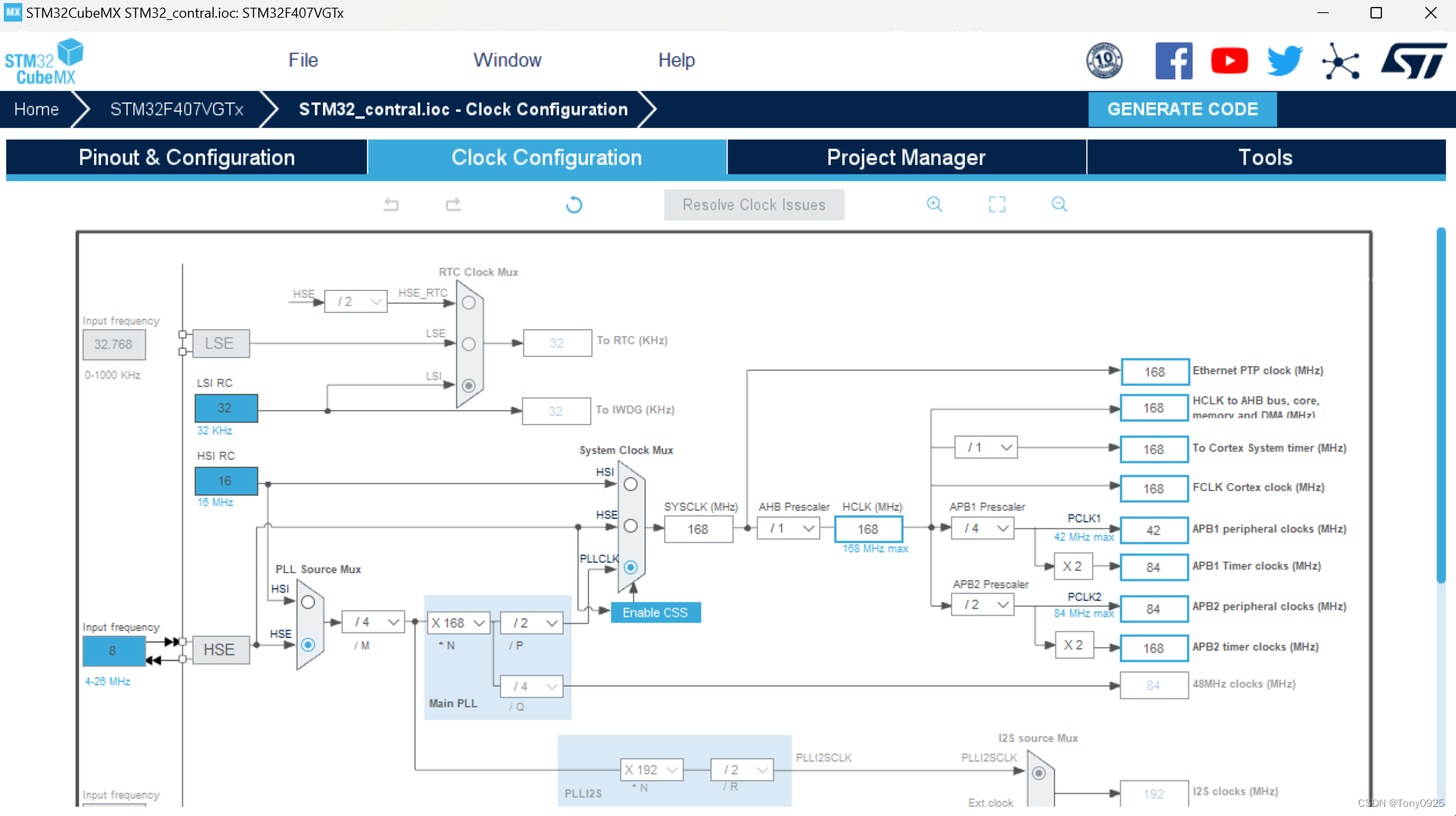Screen dimensions: 1456x816
Task: Click the fit-to-screen icon
Action: [997, 204]
